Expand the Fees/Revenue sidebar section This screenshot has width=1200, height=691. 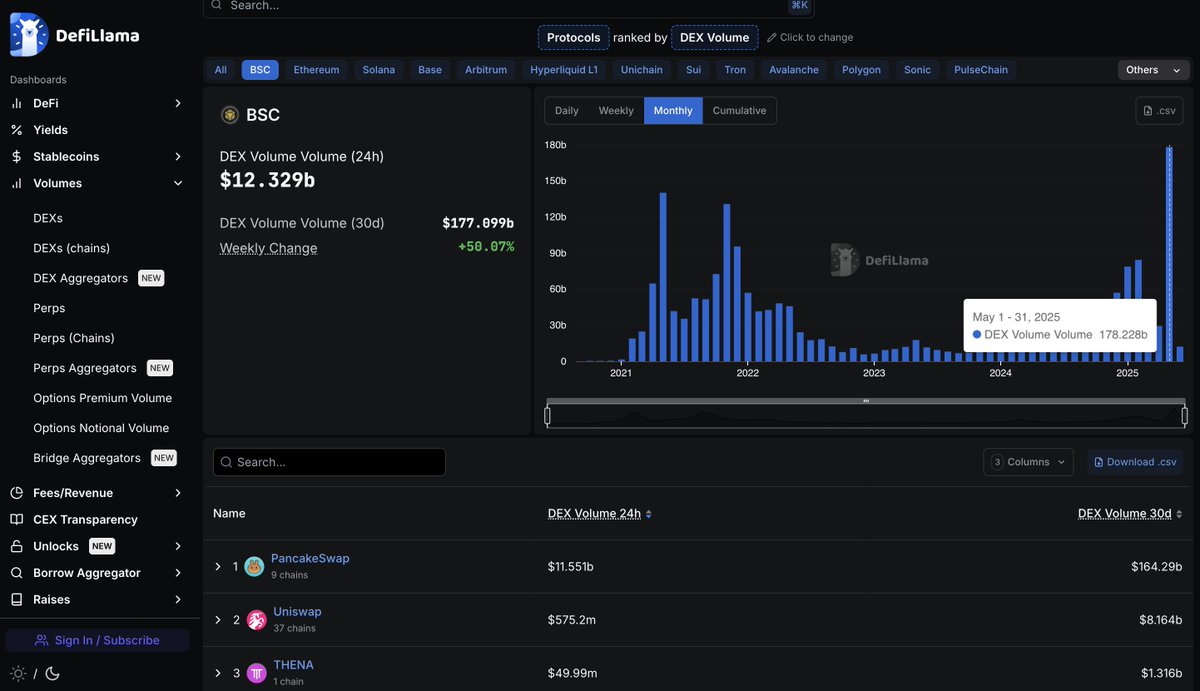(x=178, y=493)
